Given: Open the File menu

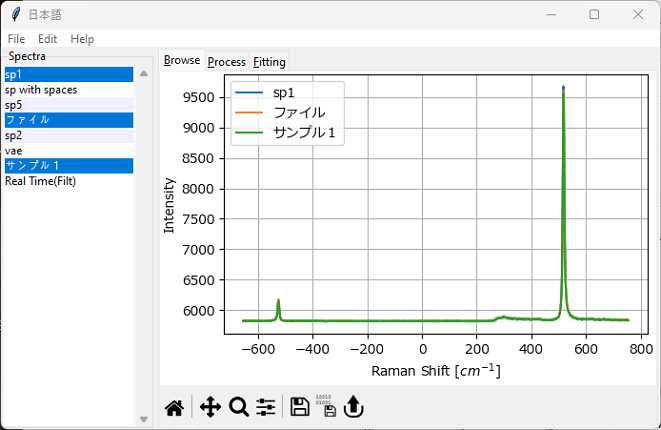Looking at the screenshot, I should point(16,39).
